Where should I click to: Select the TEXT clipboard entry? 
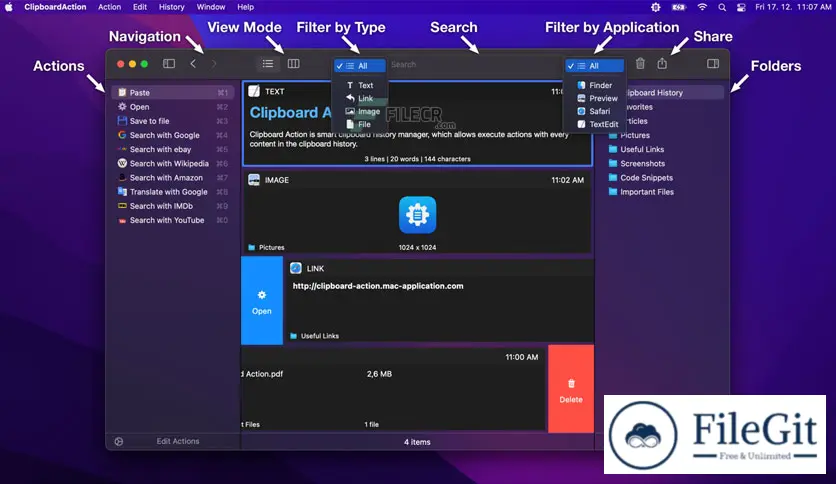point(417,124)
